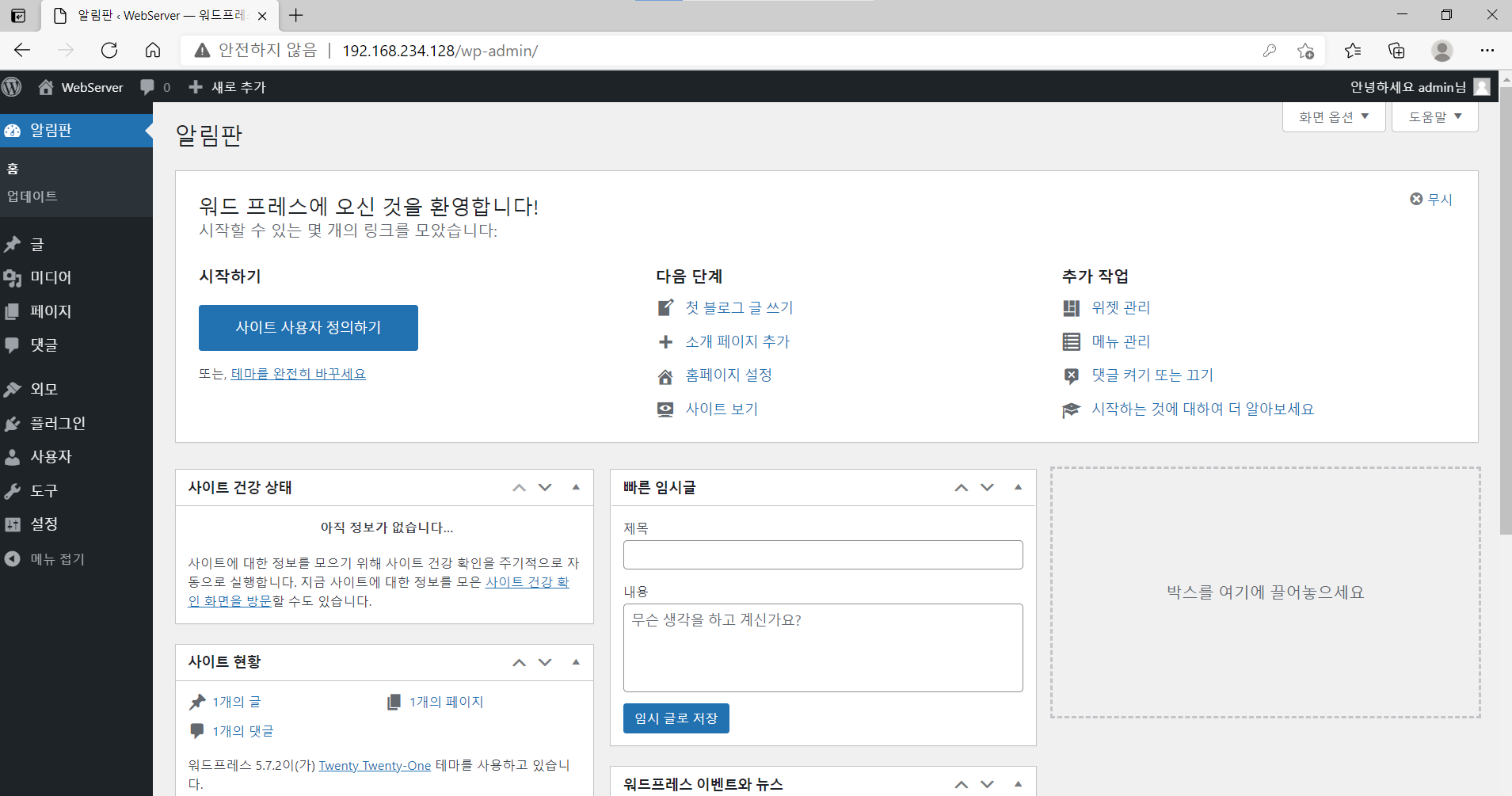
Task: Open browser settings ellipsis menu
Action: point(1487,51)
